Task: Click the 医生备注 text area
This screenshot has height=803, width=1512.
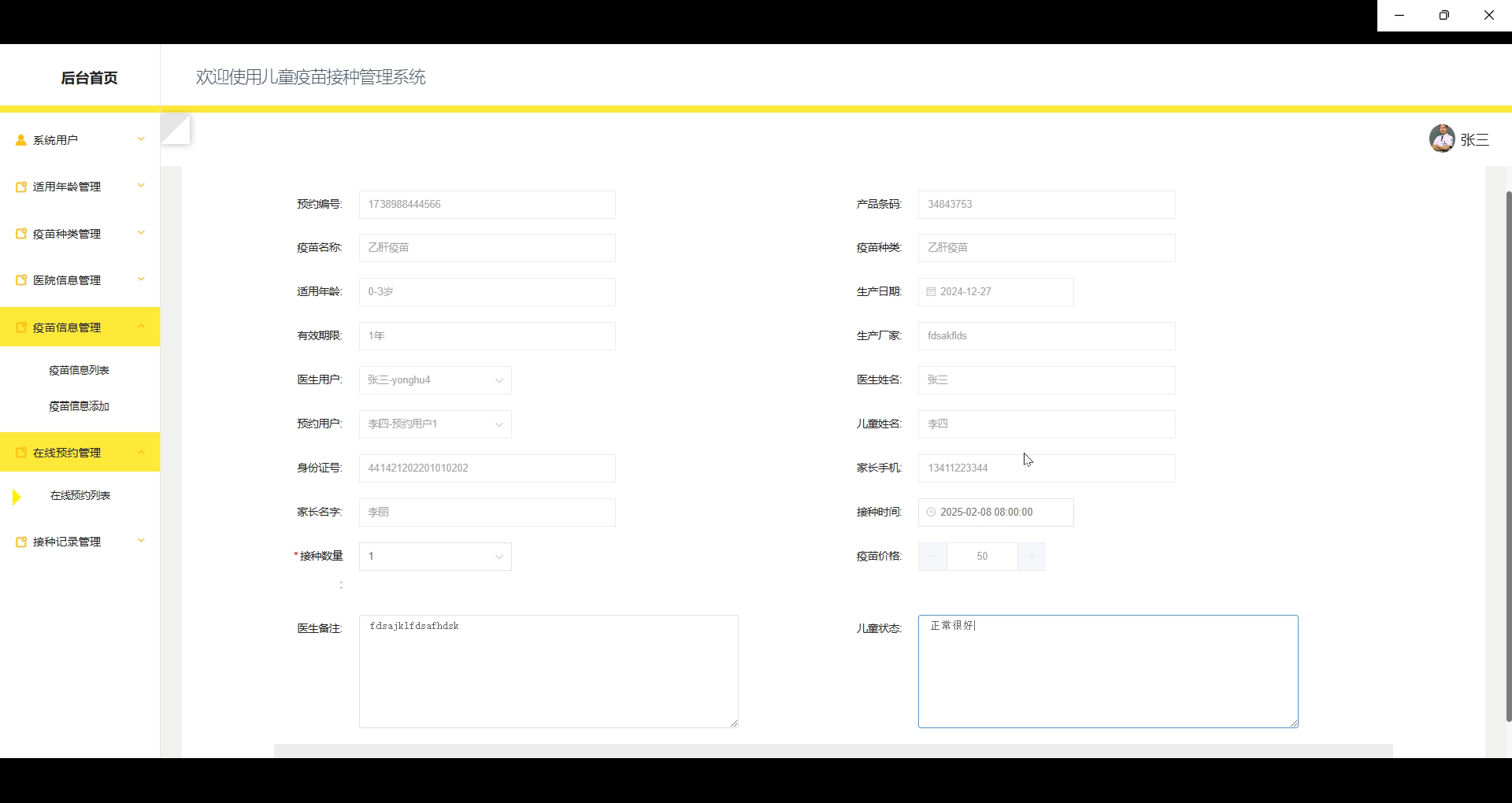Action: pos(548,671)
